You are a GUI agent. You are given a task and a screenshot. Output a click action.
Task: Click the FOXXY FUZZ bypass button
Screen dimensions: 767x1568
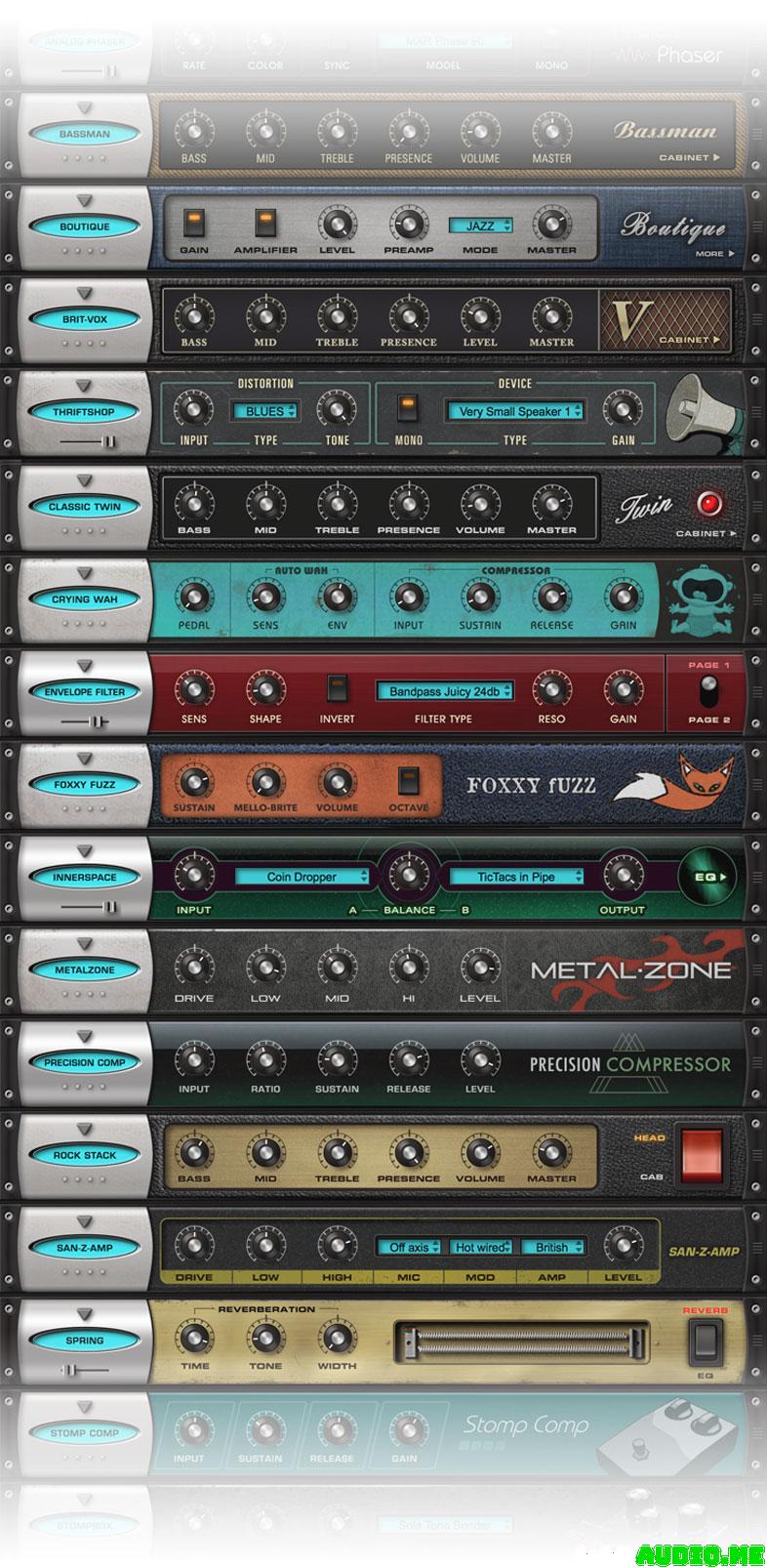pos(85,784)
